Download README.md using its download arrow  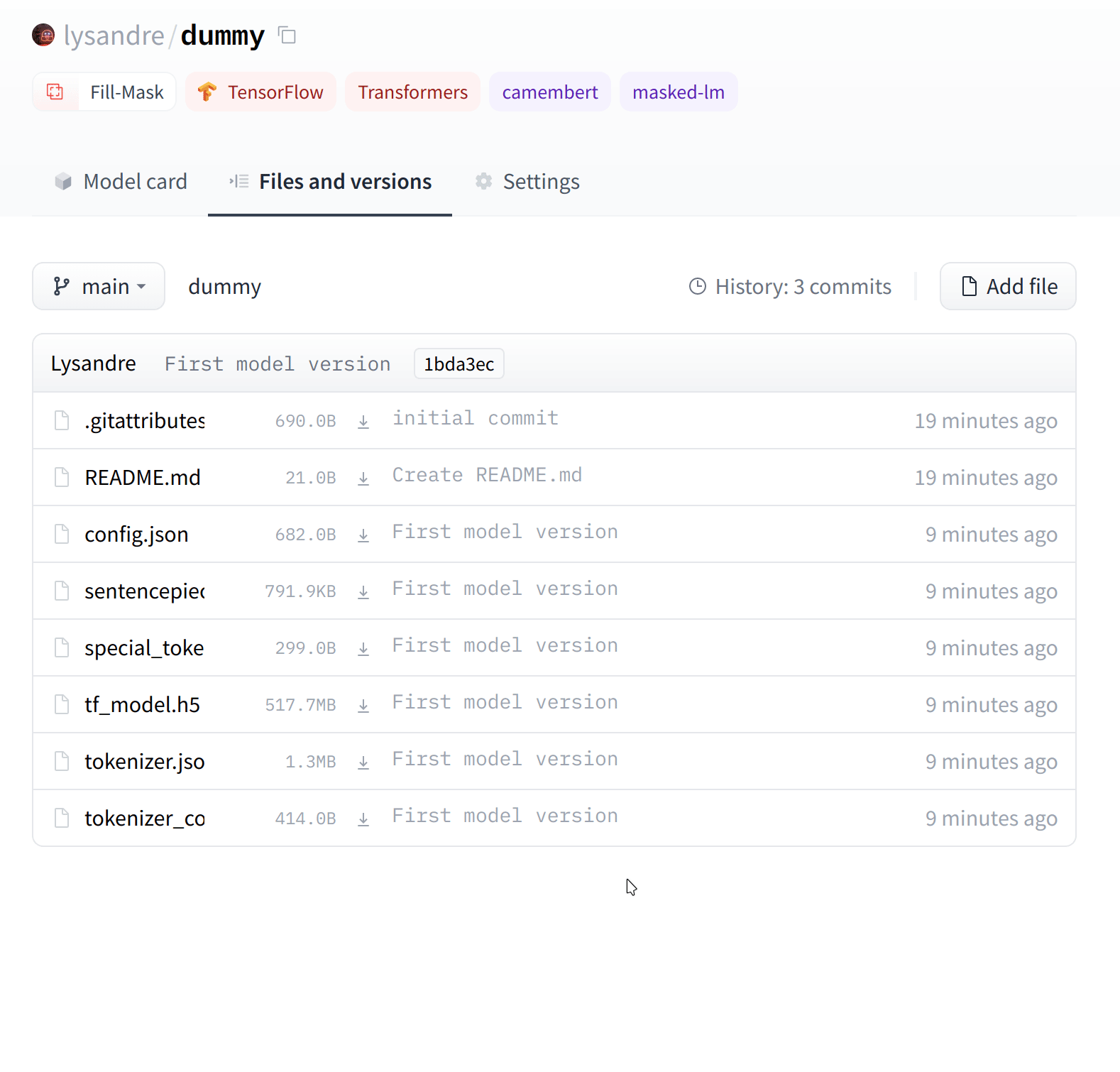tap(363, 478)
